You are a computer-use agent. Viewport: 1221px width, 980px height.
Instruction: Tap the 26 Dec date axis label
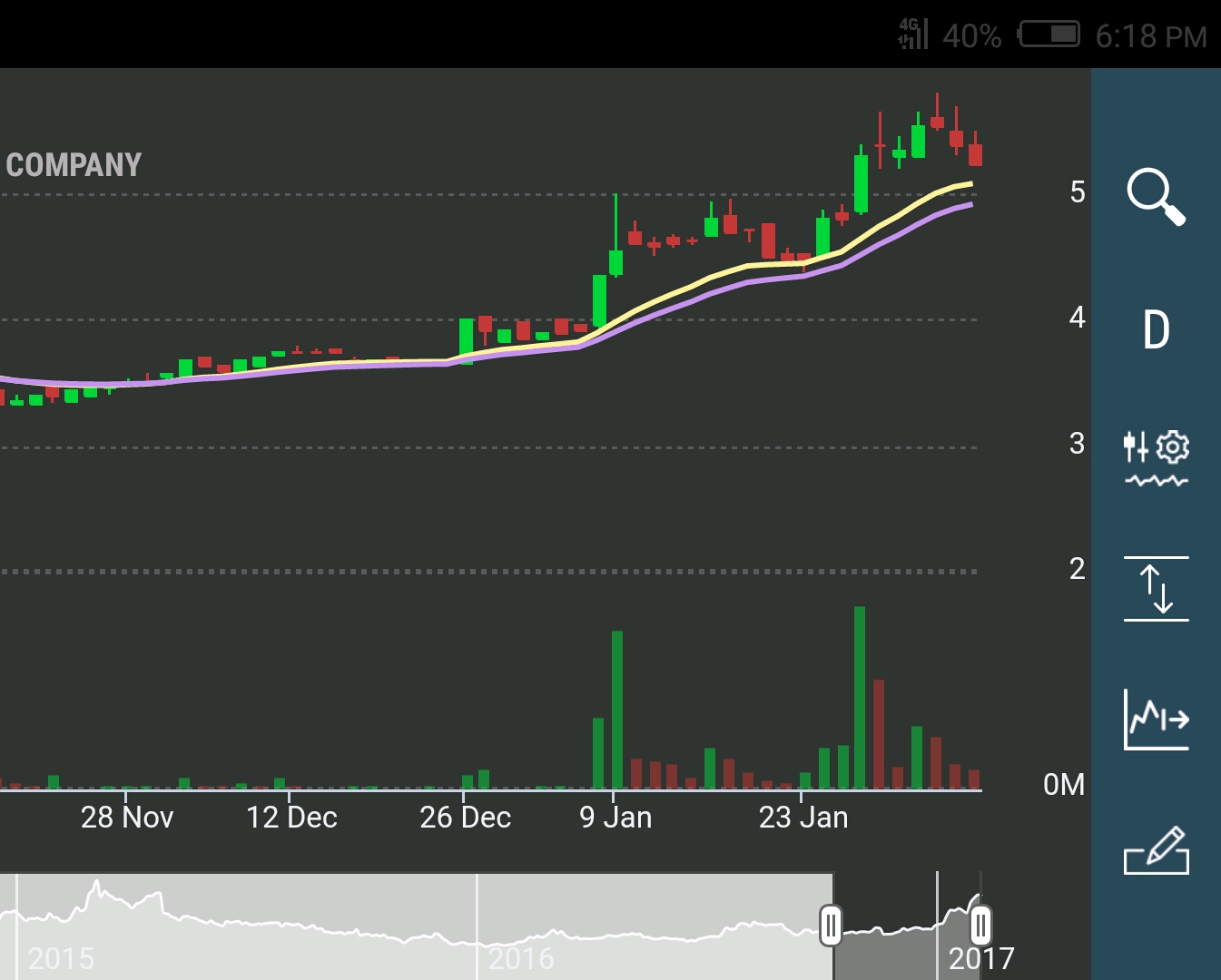click(465, 818)
